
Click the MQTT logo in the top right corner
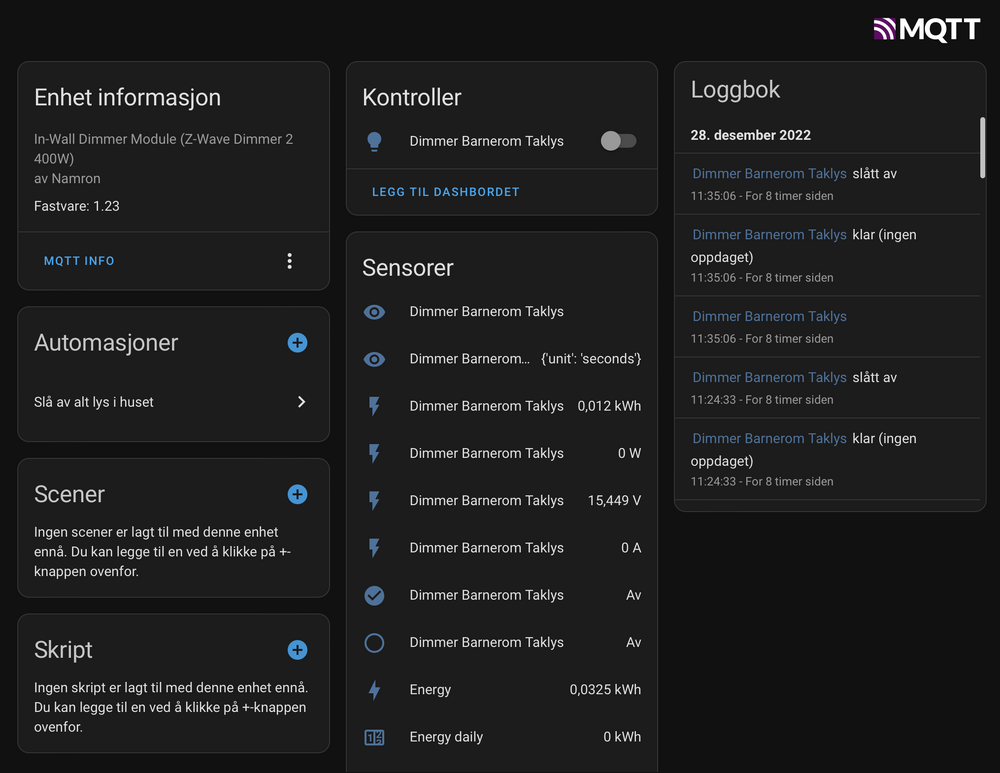point(925,29)
